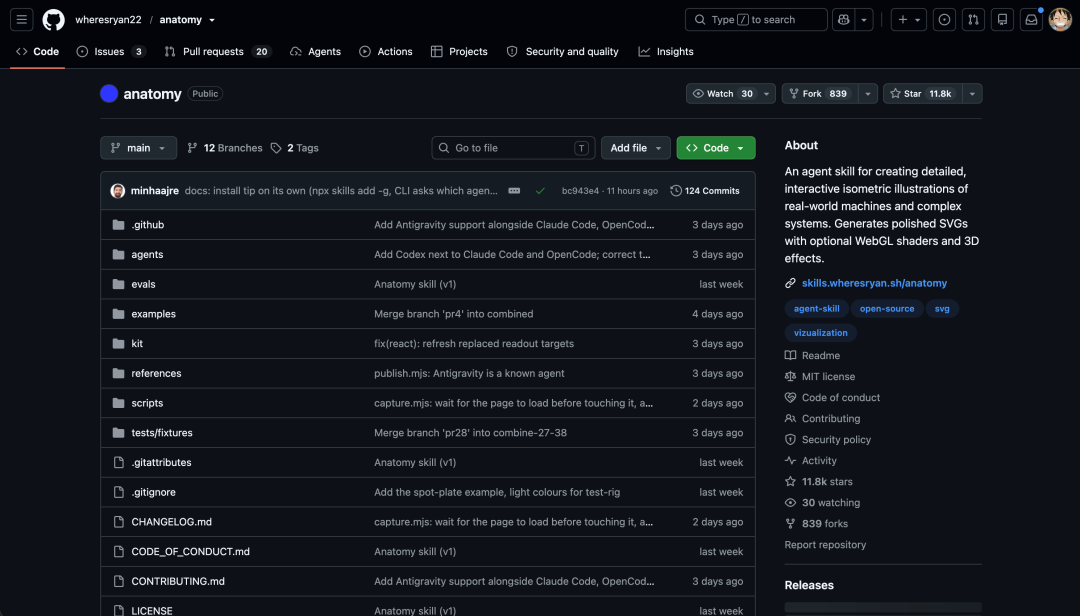Open the wheresryan22 owner link

point(108,19)
